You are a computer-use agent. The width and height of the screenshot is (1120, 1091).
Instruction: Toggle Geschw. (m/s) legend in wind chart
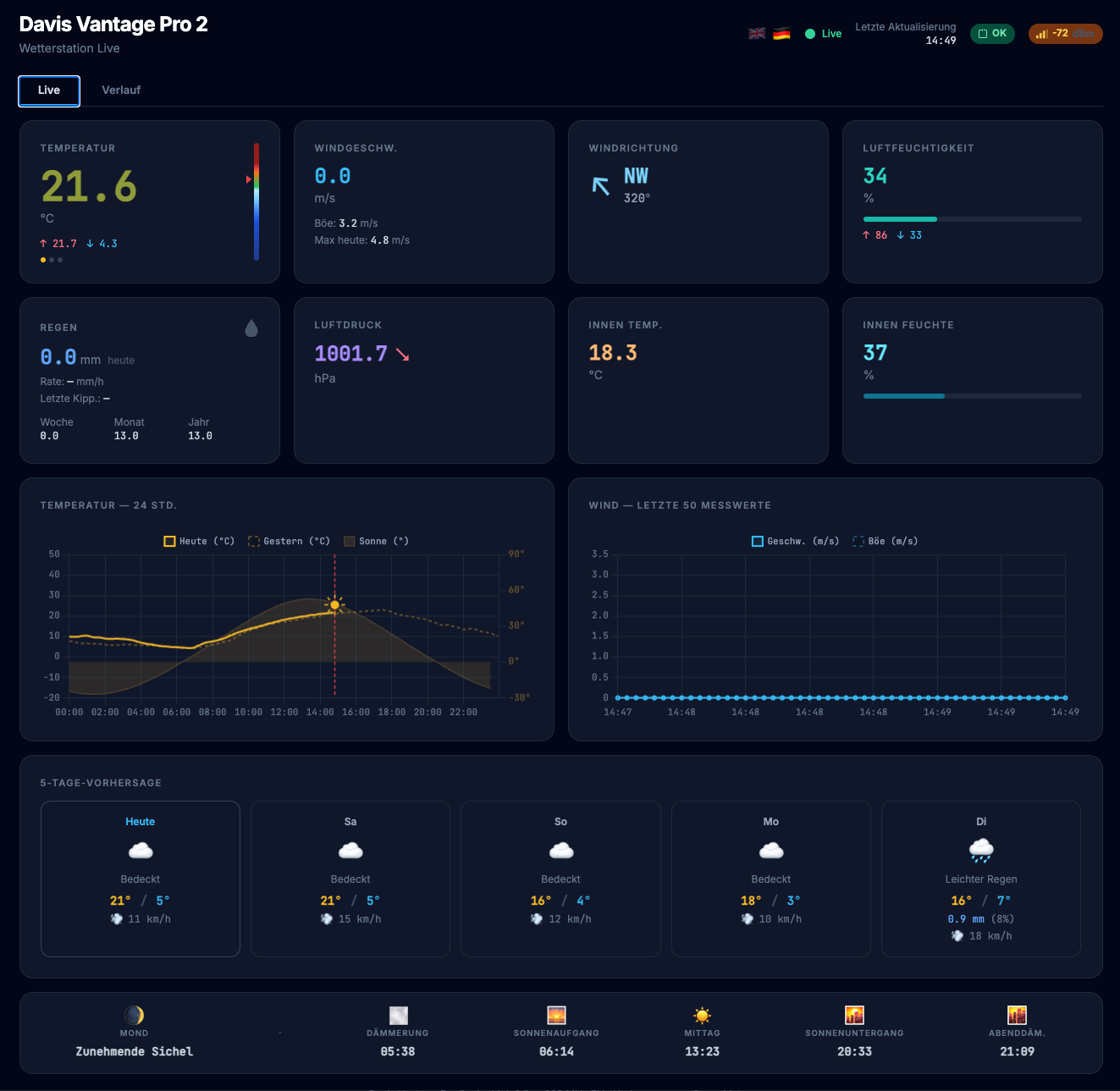[x=795, y=541]
